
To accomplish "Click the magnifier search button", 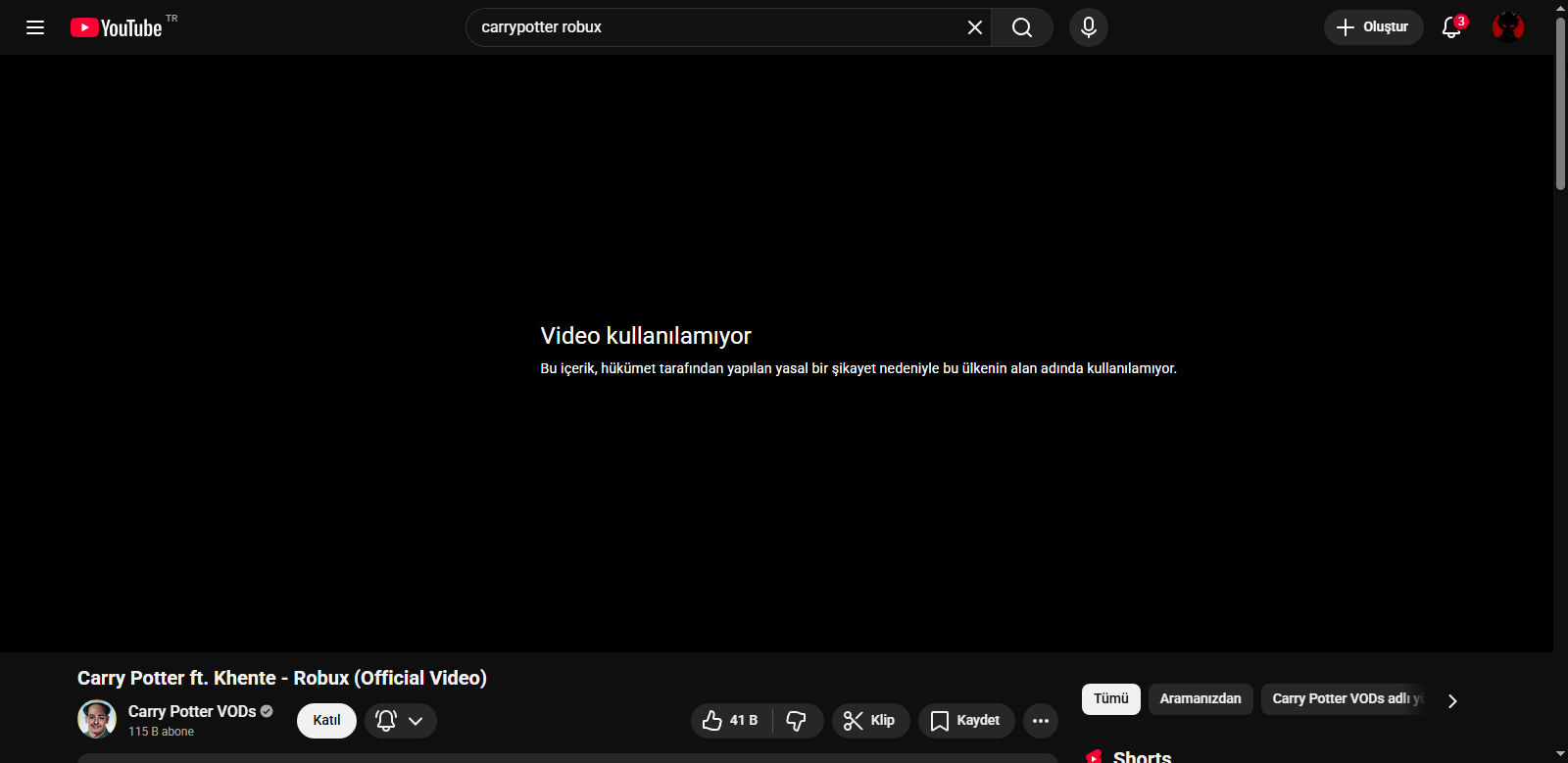I will click(1022, 27).
